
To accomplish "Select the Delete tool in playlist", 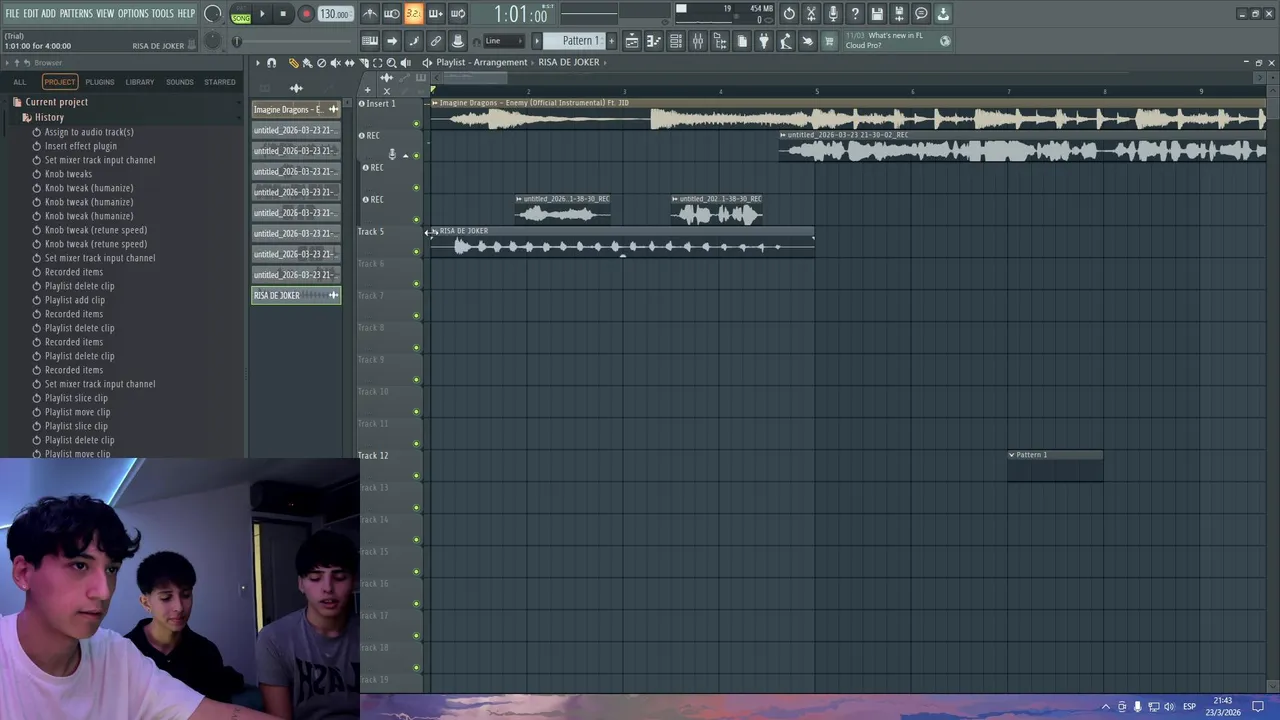I will 321,63.
